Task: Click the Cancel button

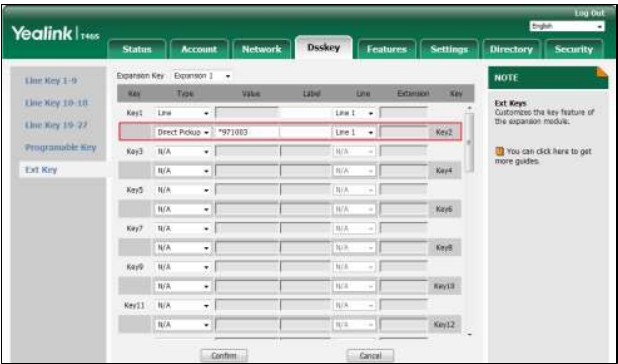Action: tap(370, 355)
